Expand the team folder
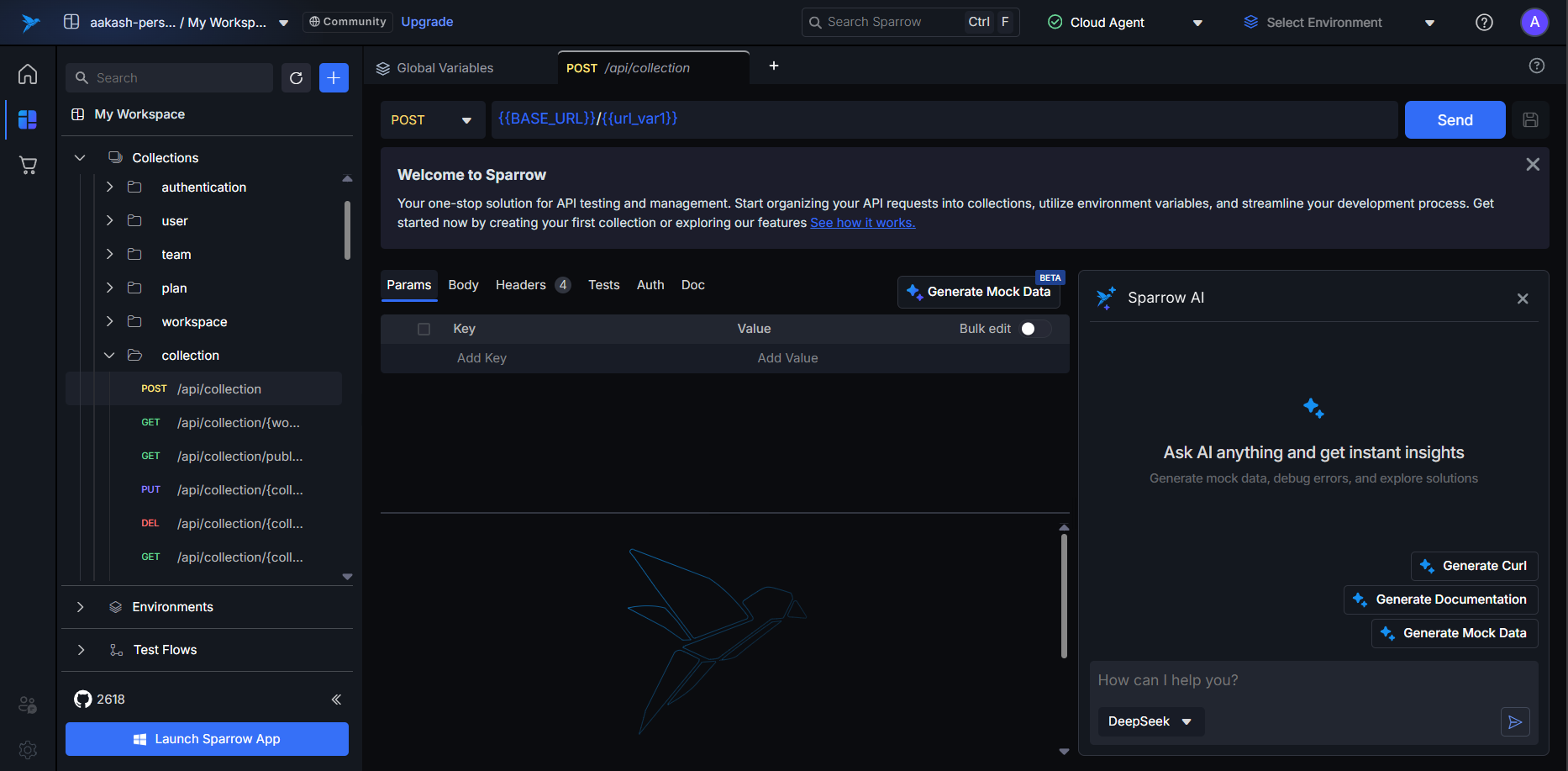This screenshot has width=1568, height=771. pos(109,254)
